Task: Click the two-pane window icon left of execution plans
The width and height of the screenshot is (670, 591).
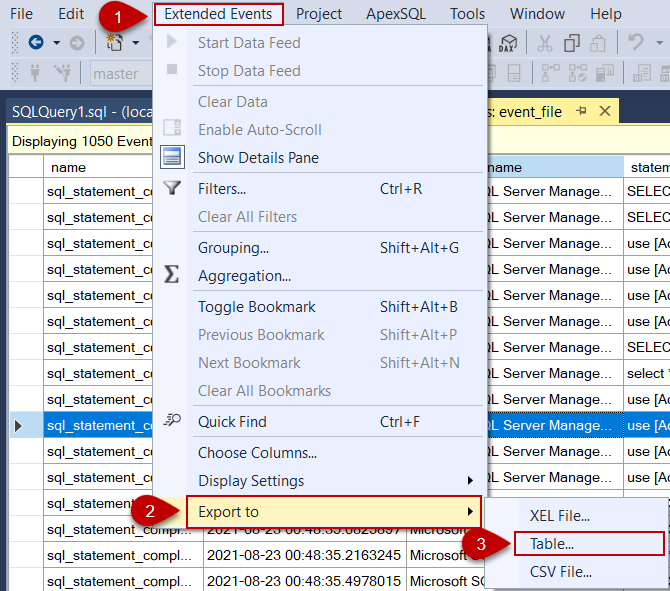Action: tap(514, 73)
